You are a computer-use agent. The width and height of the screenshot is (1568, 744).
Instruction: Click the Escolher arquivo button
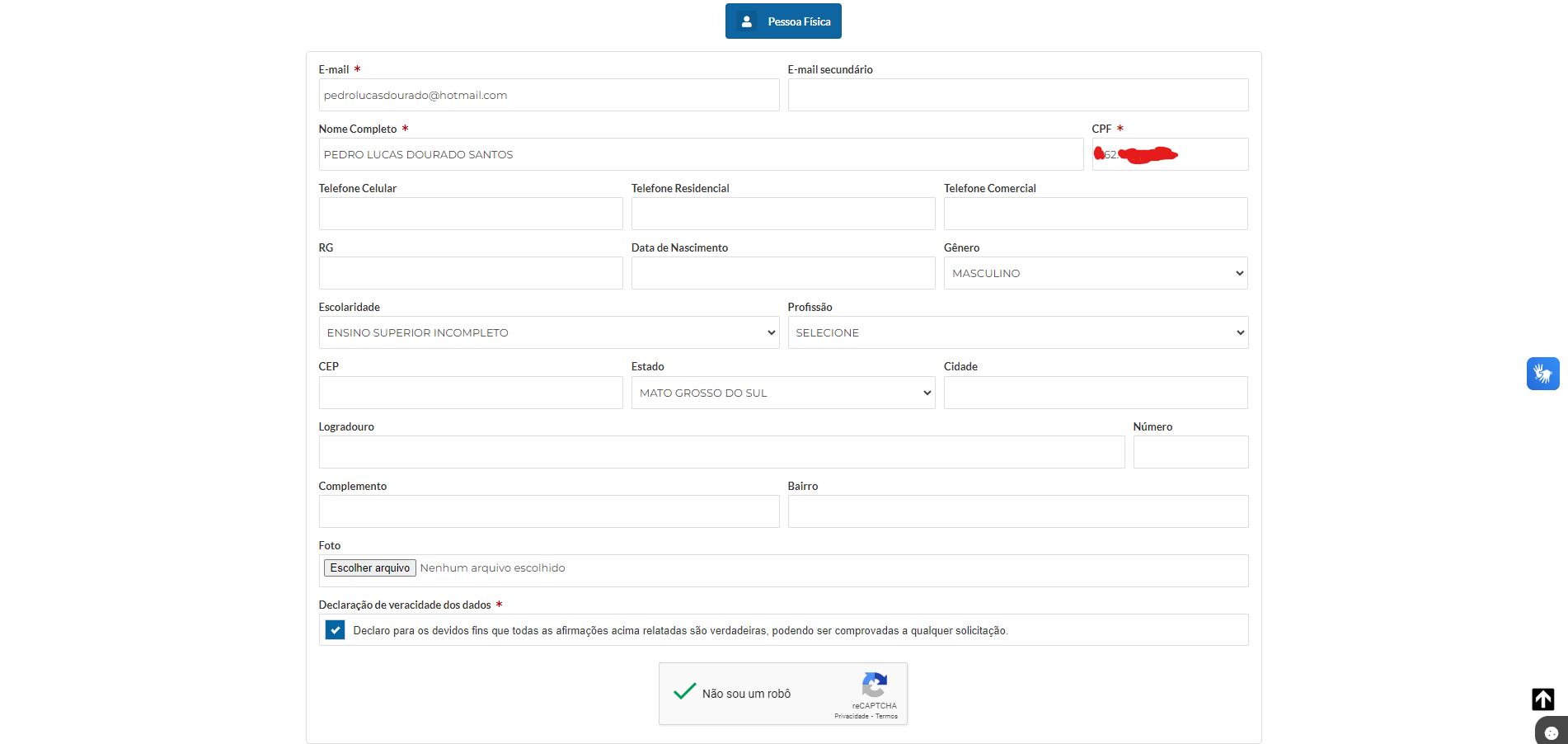(370, 567)
